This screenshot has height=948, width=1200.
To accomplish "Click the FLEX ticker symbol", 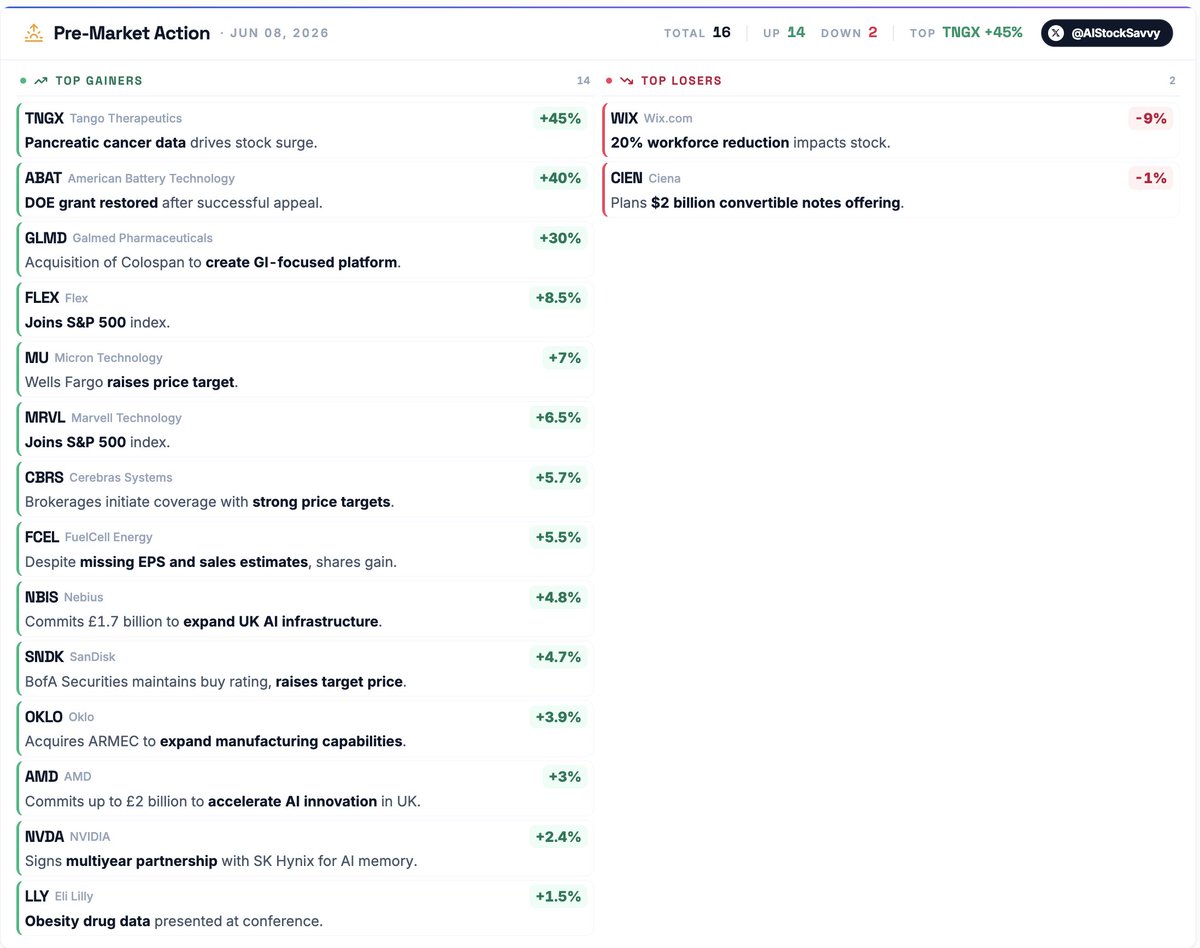I will pyautogui.click(x=42, y=298).
